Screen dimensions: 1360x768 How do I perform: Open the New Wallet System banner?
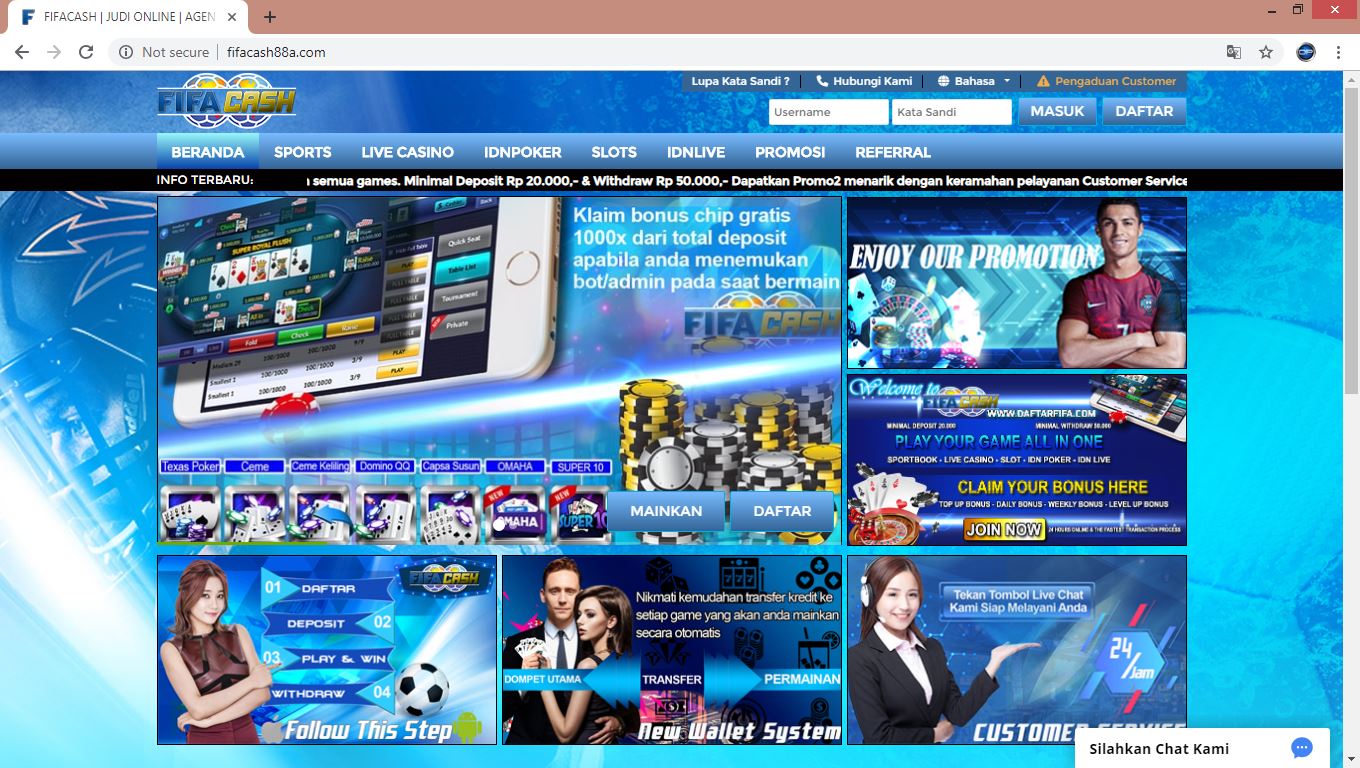pyautogui.click(x=672, y=650)
